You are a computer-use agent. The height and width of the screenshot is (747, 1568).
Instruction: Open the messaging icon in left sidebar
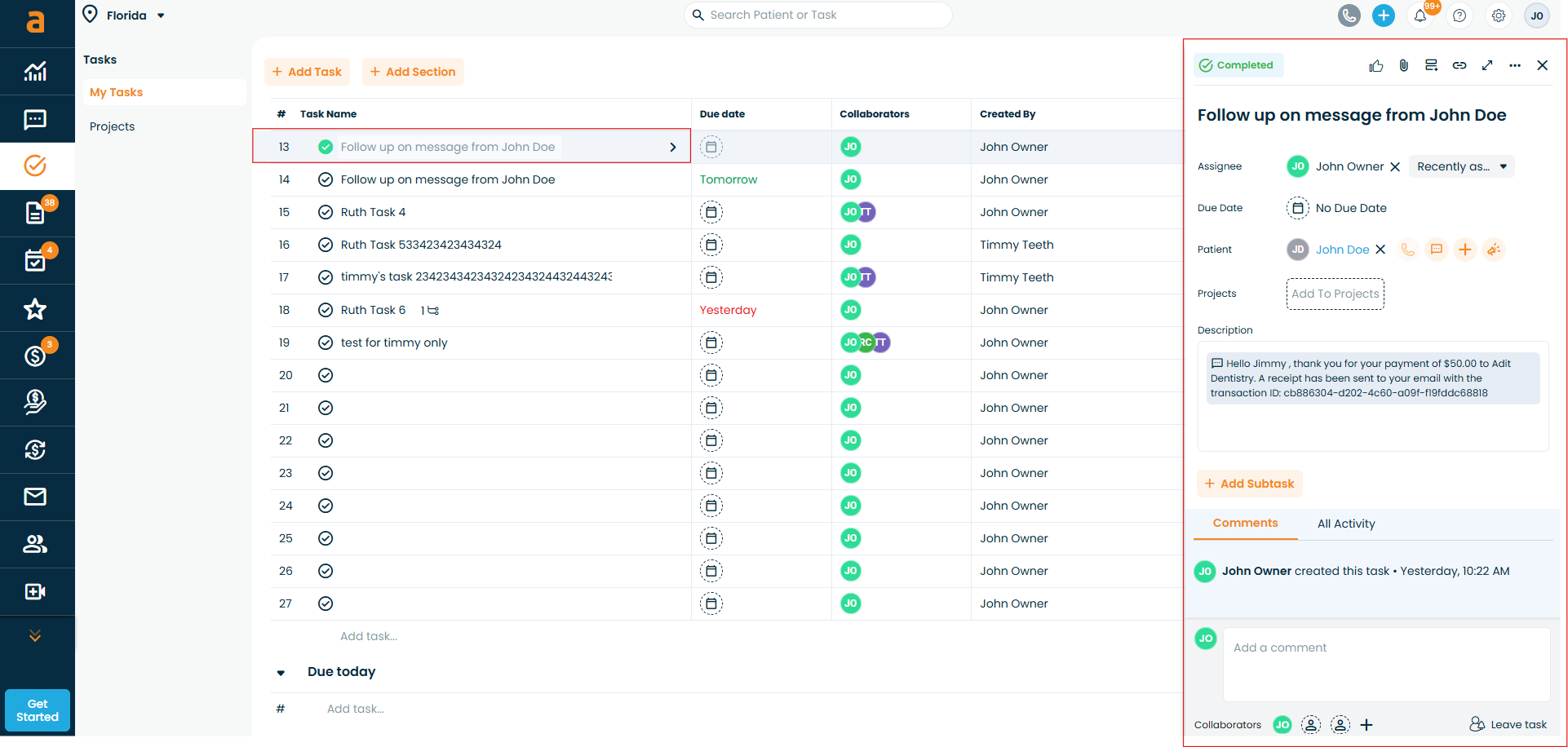click(35, 120)
